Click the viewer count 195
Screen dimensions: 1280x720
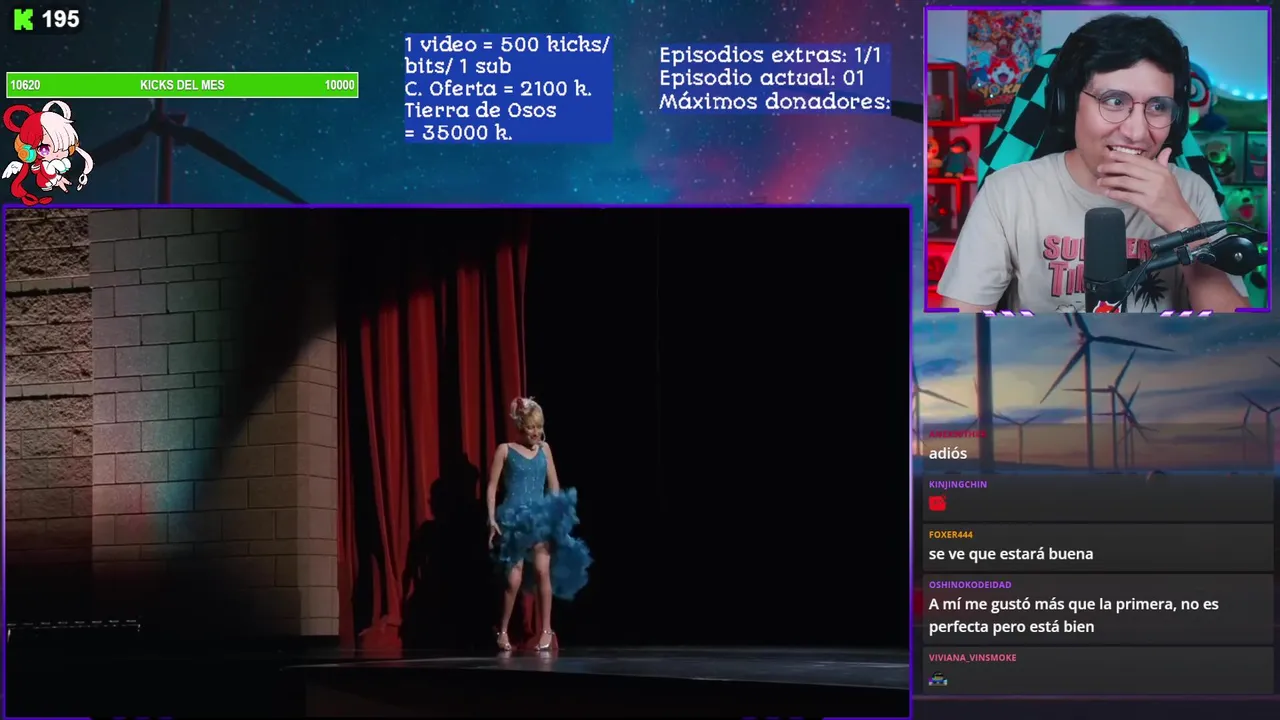point(60,19)
